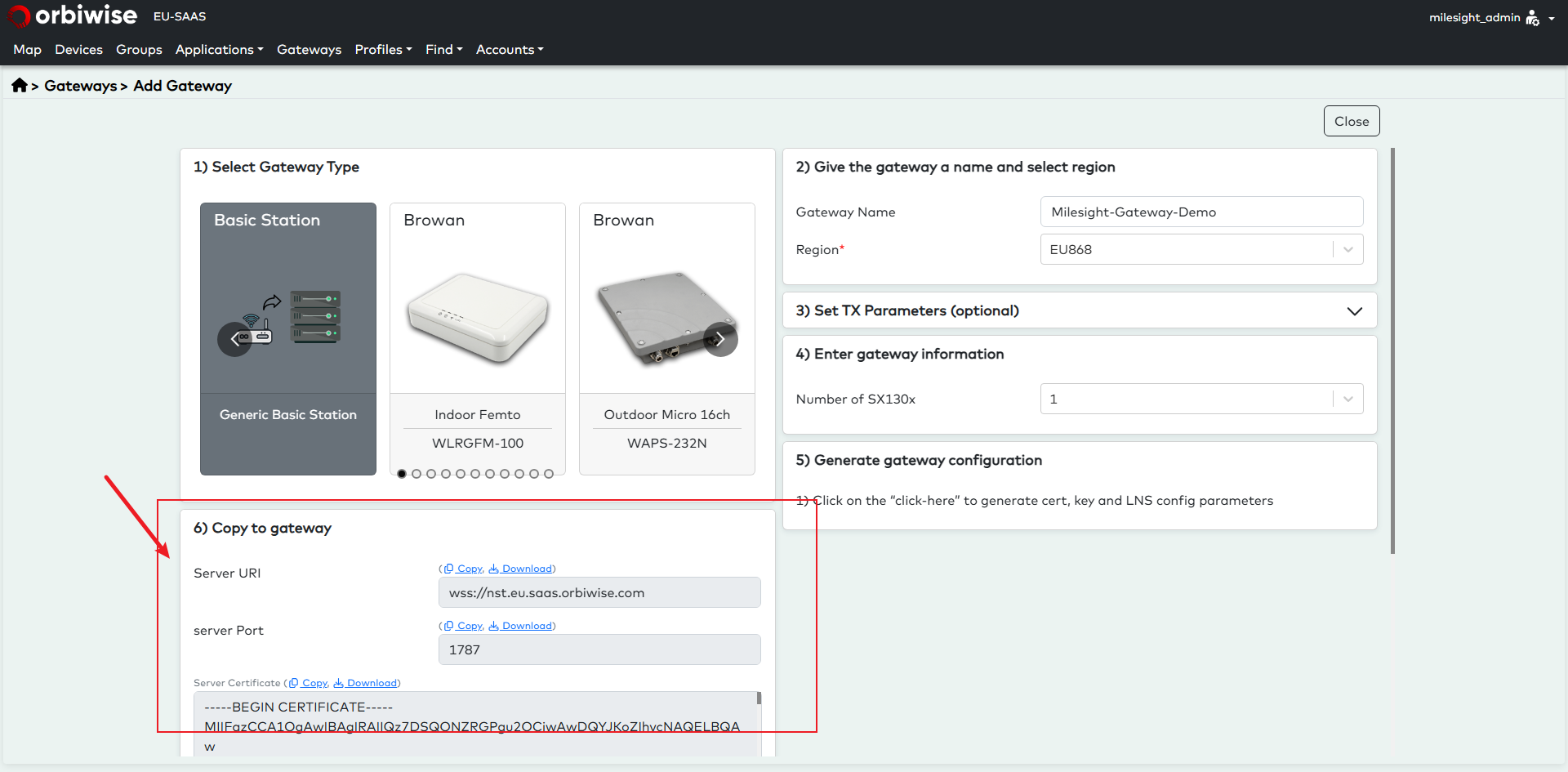Copy the server Port
1568x772 pixels.
coord(464,626)
